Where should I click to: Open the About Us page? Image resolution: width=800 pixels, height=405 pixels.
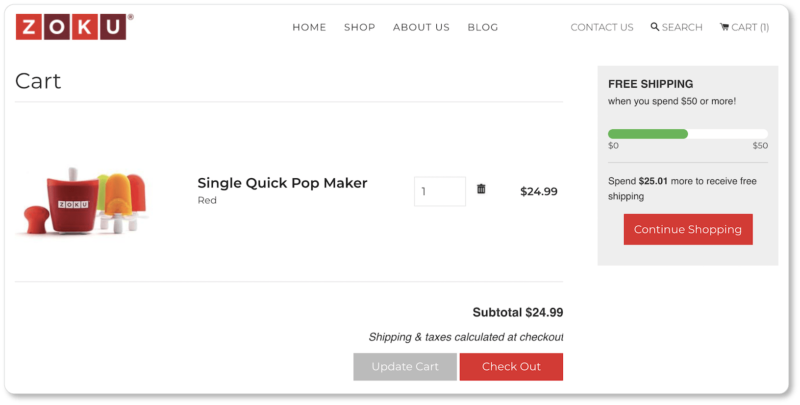click(421, 27)
